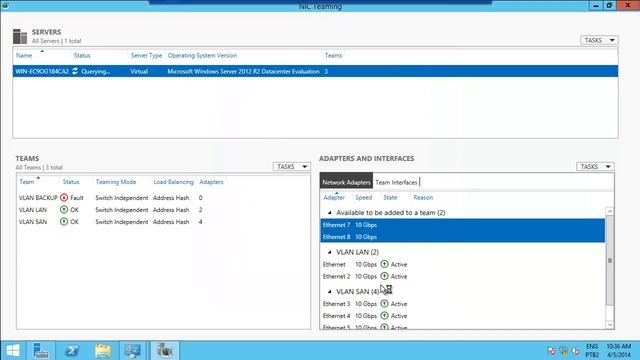Sort servers by Status column
The height and width of the screenshot is (360, 640).
pos(82,56)
